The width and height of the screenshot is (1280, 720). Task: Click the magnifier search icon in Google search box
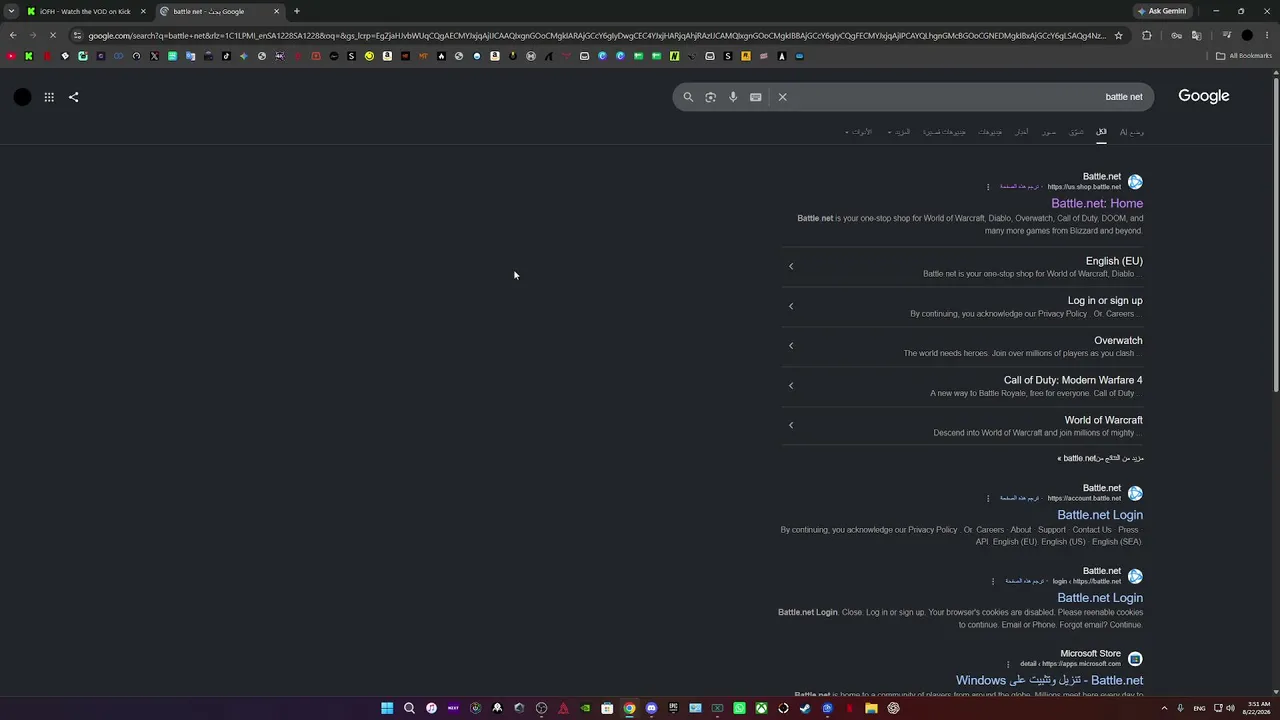pos(688,97)
